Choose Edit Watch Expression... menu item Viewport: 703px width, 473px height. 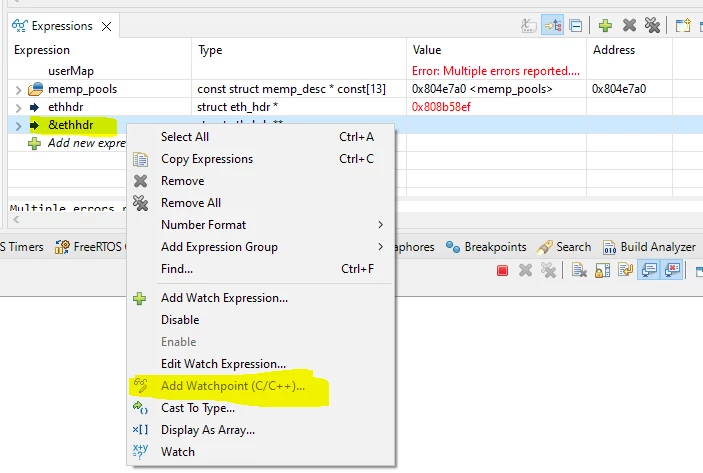pos(261,364)
